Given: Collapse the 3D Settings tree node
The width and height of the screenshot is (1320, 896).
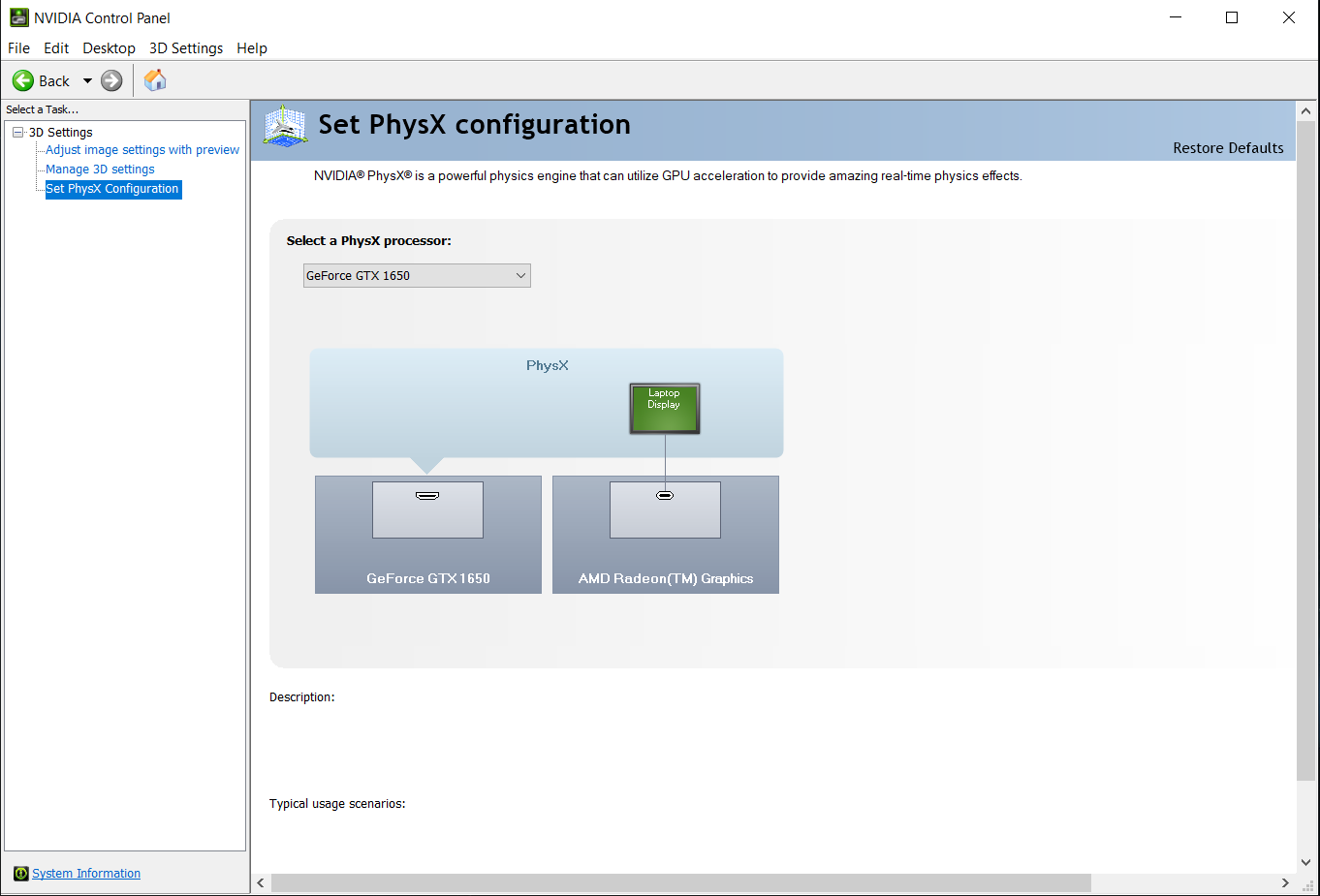Looking at the screenshot, I should tap(17, 133).
